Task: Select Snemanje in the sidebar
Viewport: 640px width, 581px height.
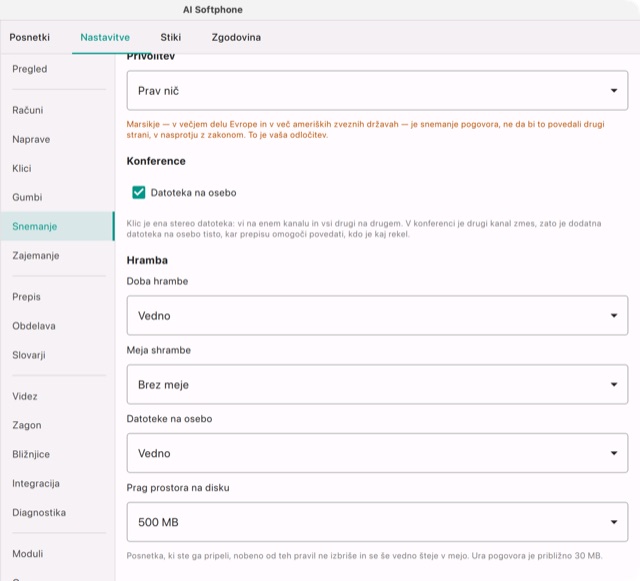Action: pyautogui.click(x=57, y=226)
